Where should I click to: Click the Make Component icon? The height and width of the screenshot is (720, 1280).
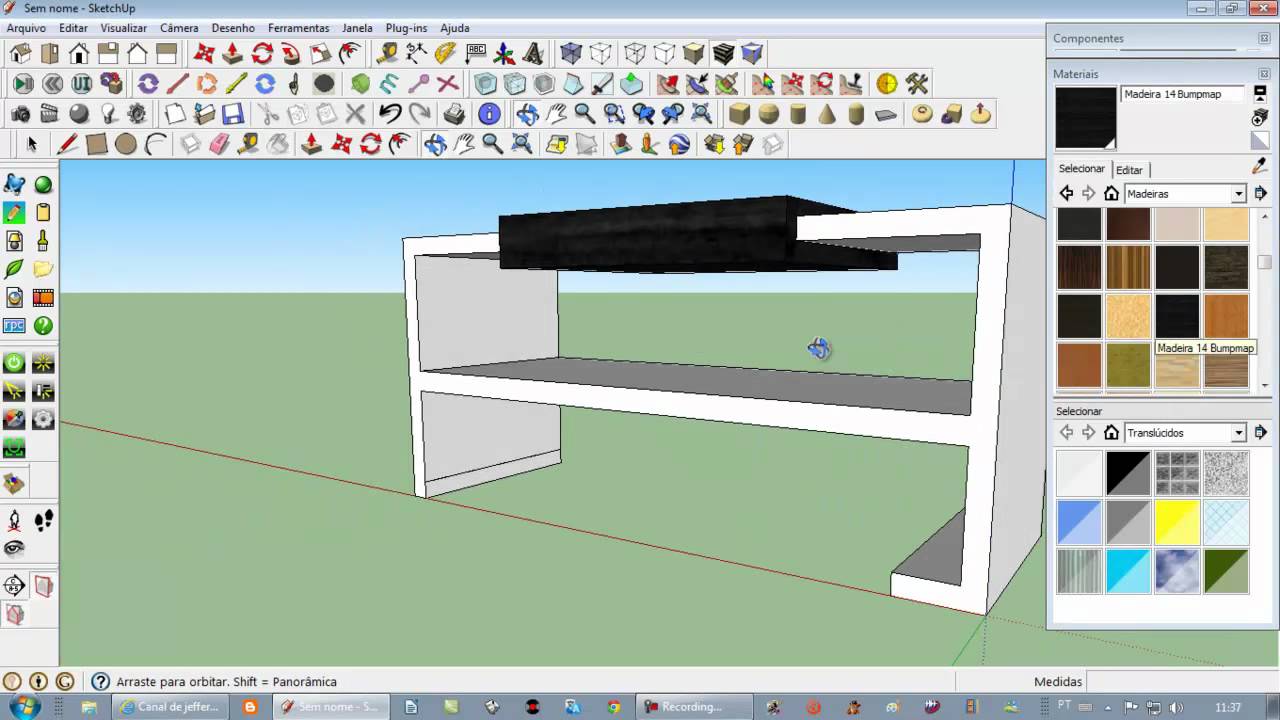(190, 144)
